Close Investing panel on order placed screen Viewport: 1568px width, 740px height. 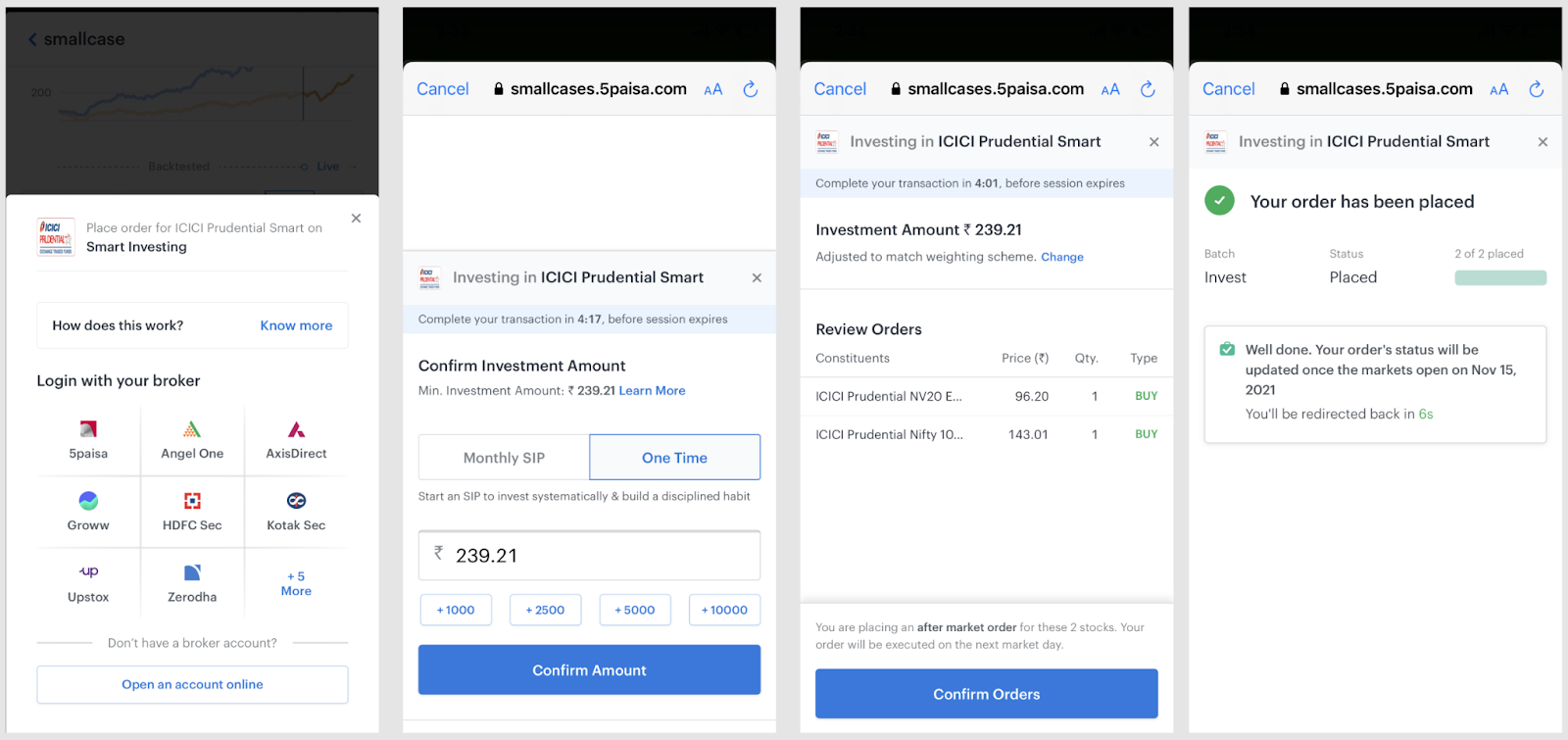click(1543, 142)
